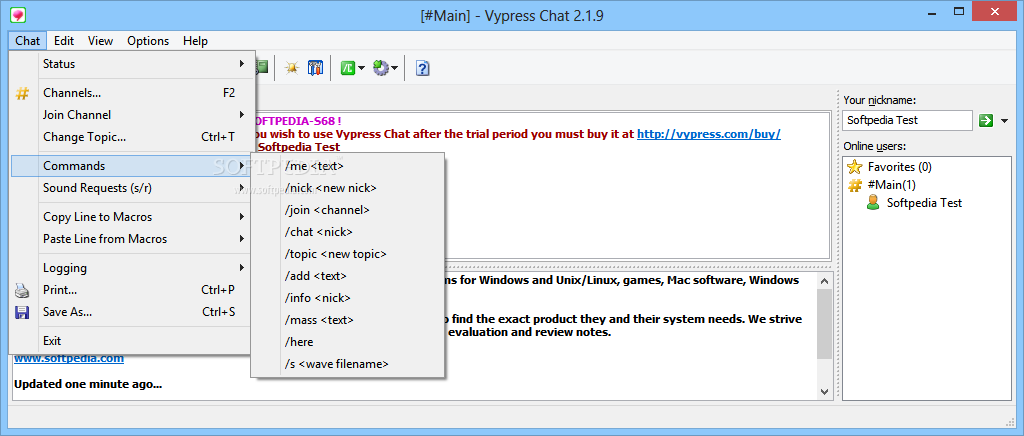Viewport: 1024px width, 436px height.
Task: Expand the Status submenu
Action: click(131, 64)
